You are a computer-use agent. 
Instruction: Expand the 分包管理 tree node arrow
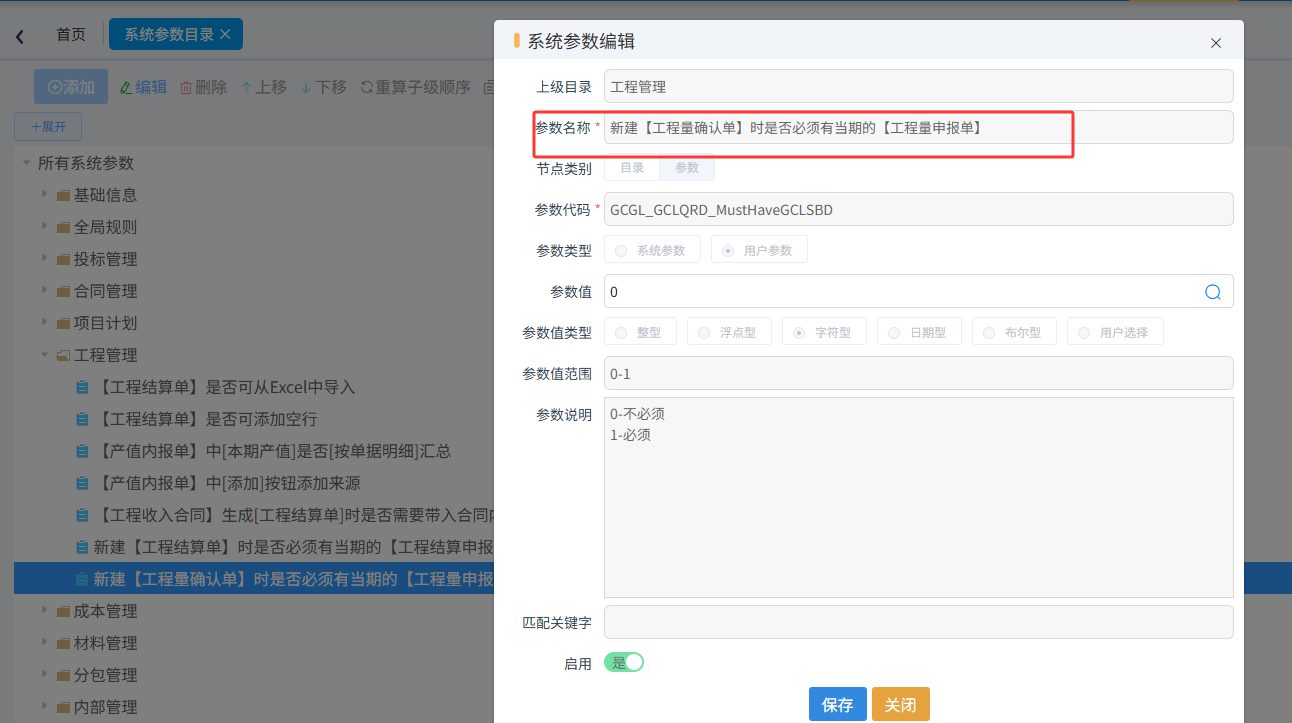[44, 674]
